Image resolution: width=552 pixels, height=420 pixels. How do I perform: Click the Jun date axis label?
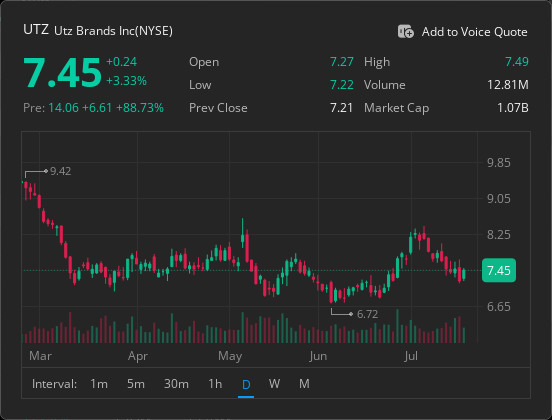318,356
